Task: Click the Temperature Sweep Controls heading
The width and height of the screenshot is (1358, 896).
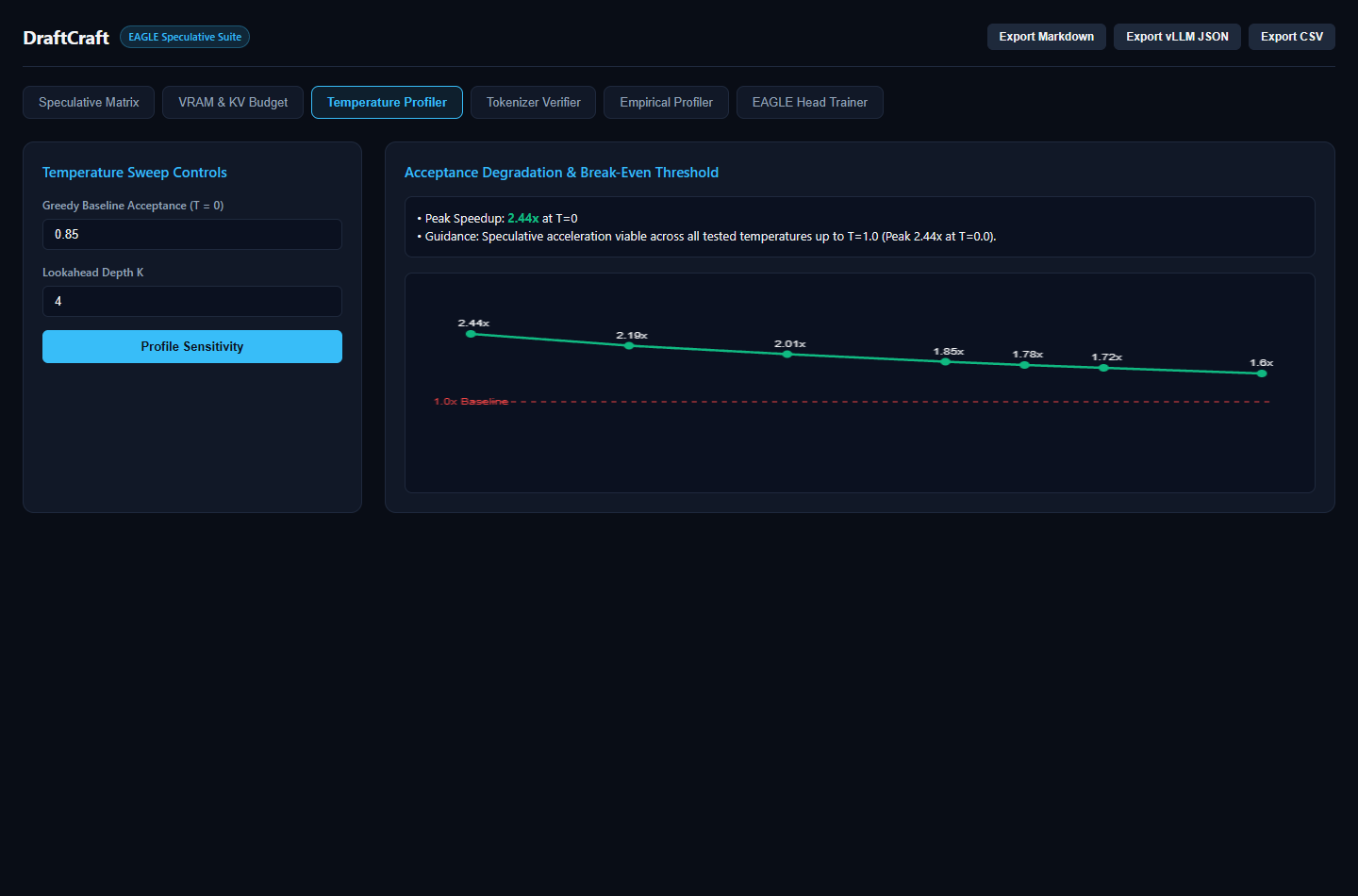Action: pos(135,173)
